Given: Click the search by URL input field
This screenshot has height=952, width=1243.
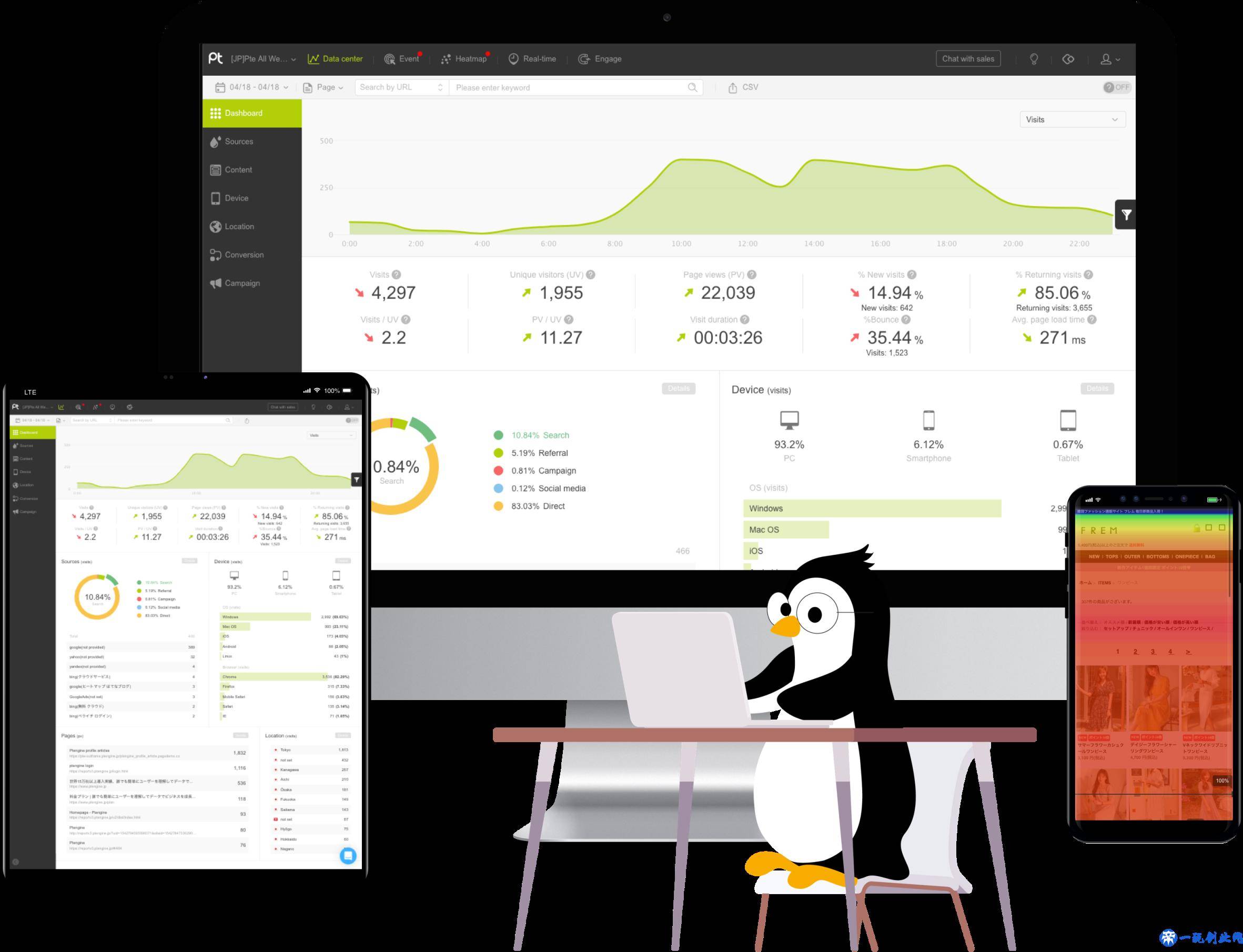Looking at the screenshot, I should [398, 88].
